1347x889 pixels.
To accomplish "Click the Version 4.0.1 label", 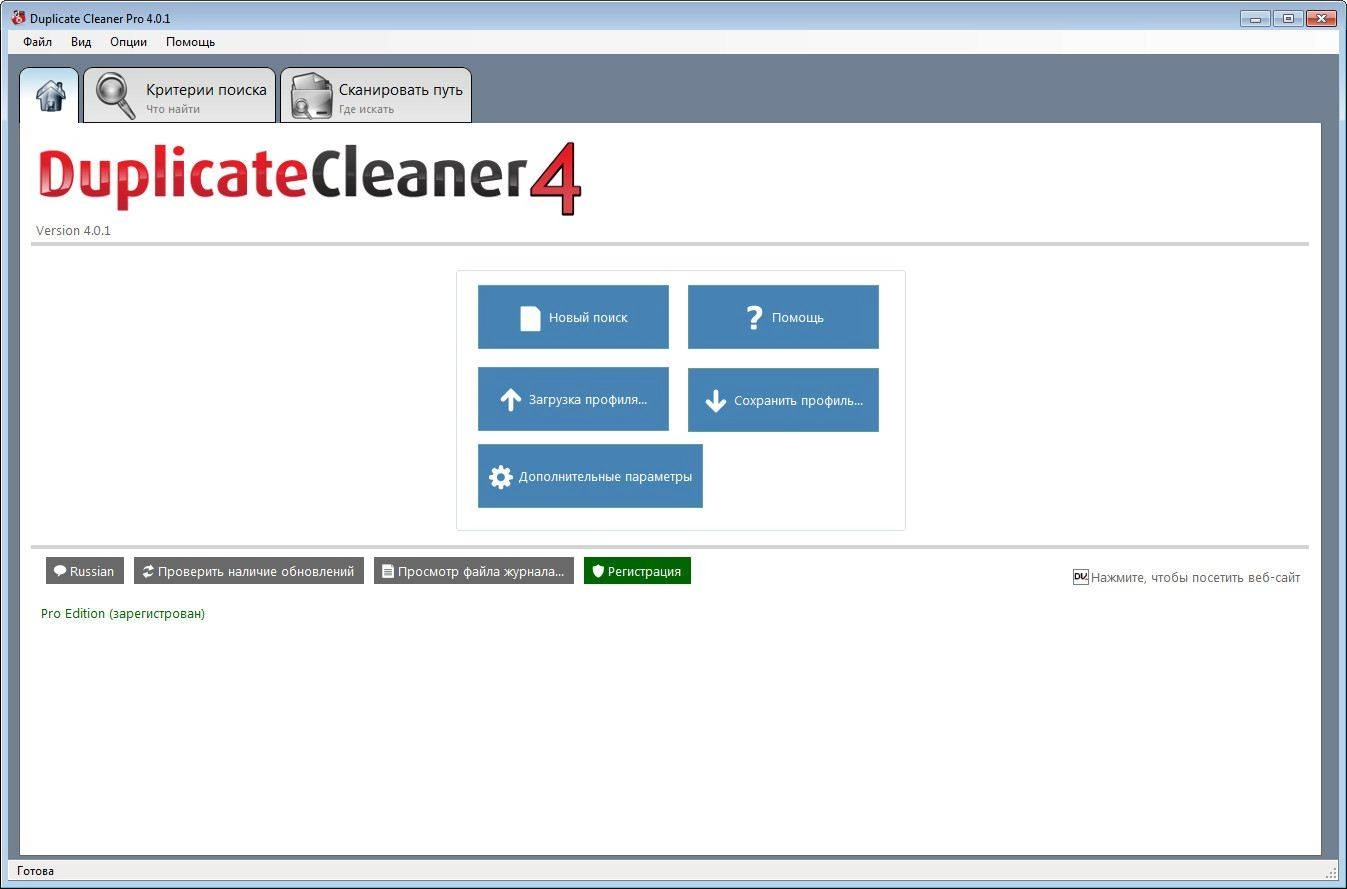I will coord(73,230).
